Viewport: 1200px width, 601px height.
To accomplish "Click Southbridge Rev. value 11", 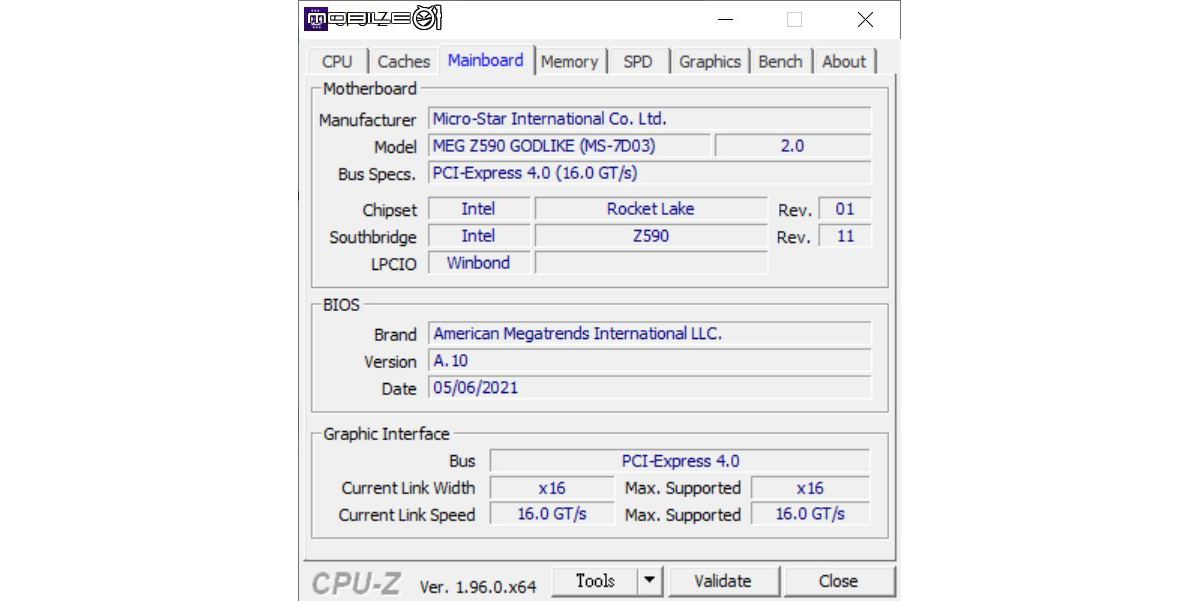I will [x=845, y=236].
